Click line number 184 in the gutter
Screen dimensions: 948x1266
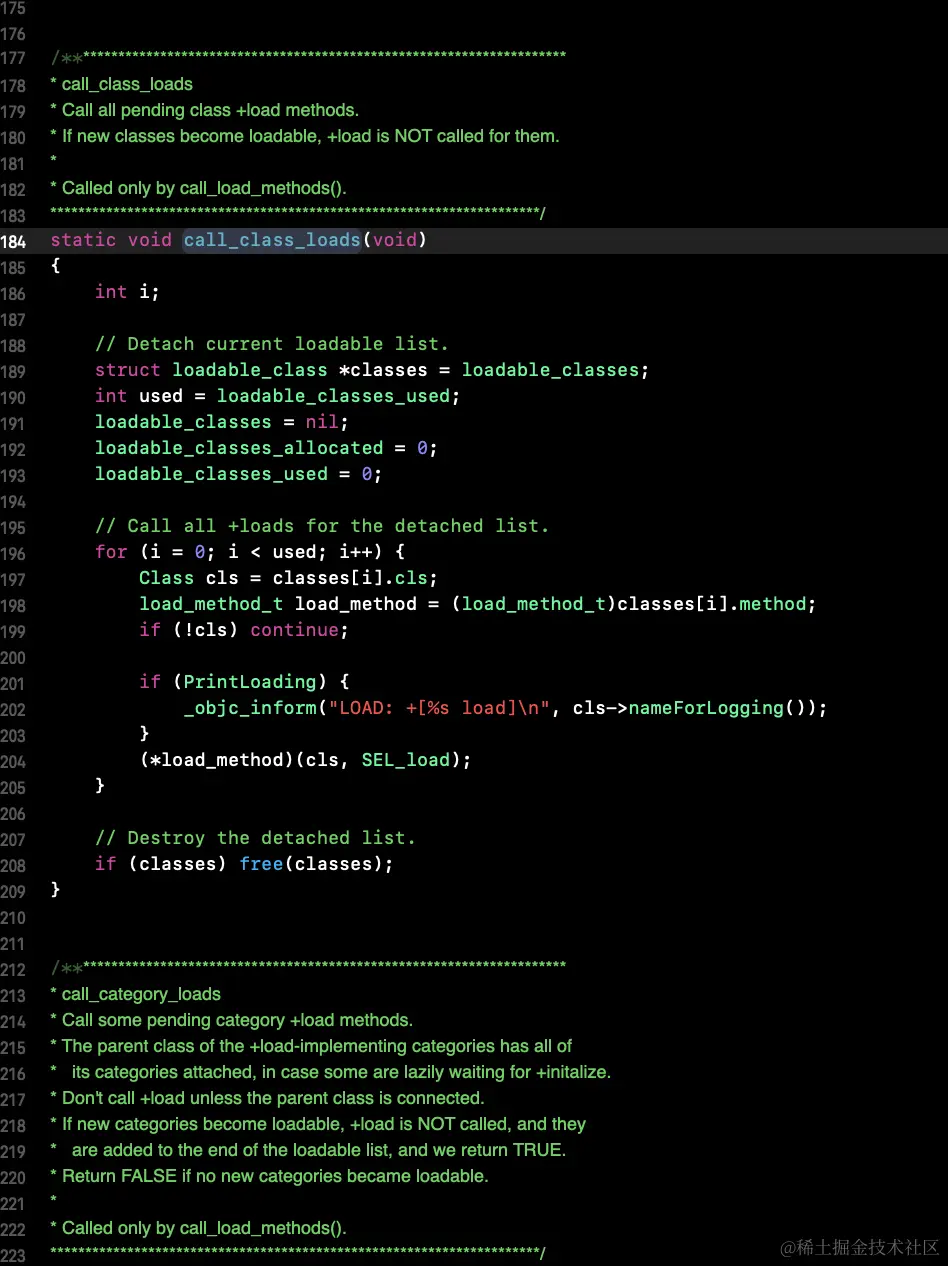(x=14, y=241)
